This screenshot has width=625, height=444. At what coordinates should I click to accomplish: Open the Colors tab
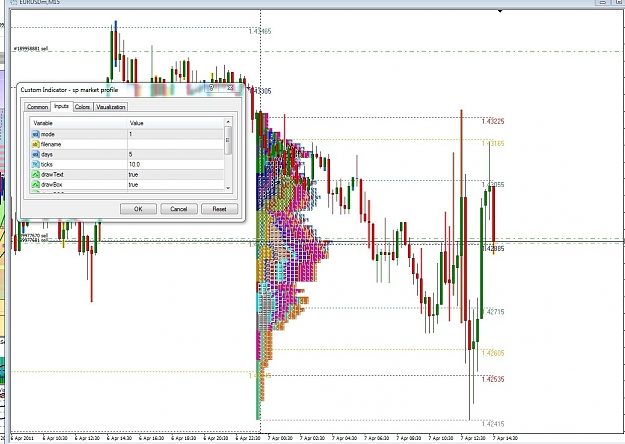coord(83,107)
